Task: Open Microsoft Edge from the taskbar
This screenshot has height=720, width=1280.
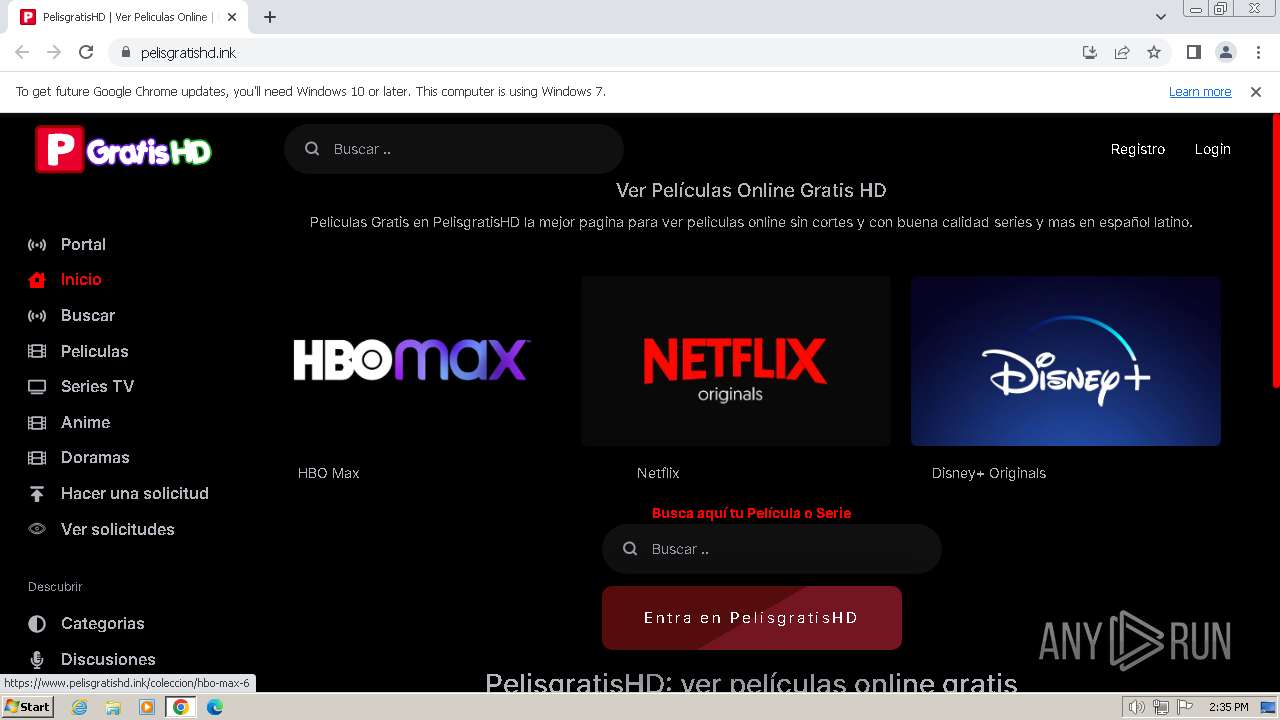Action: (214, 707)
